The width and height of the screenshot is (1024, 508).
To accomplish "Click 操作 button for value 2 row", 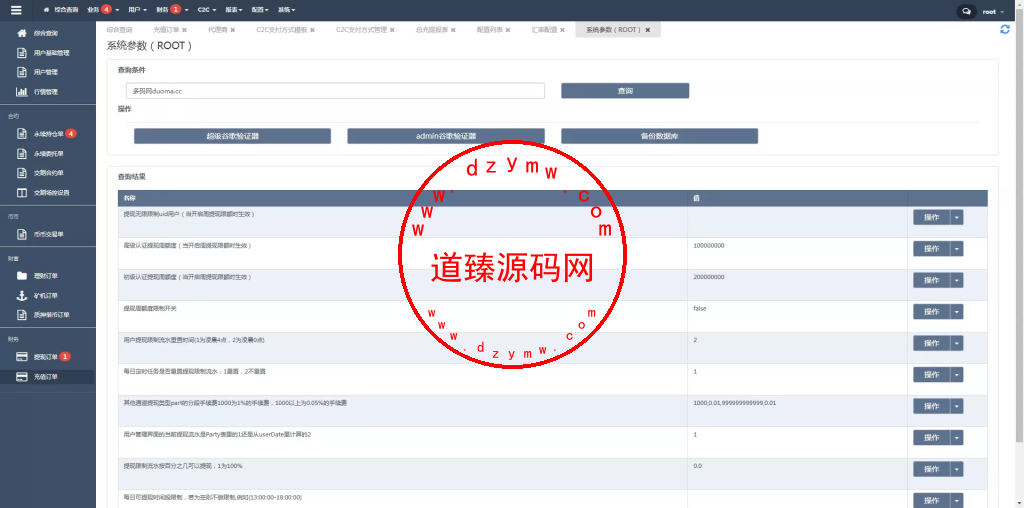I will click(x=932, y=343).
